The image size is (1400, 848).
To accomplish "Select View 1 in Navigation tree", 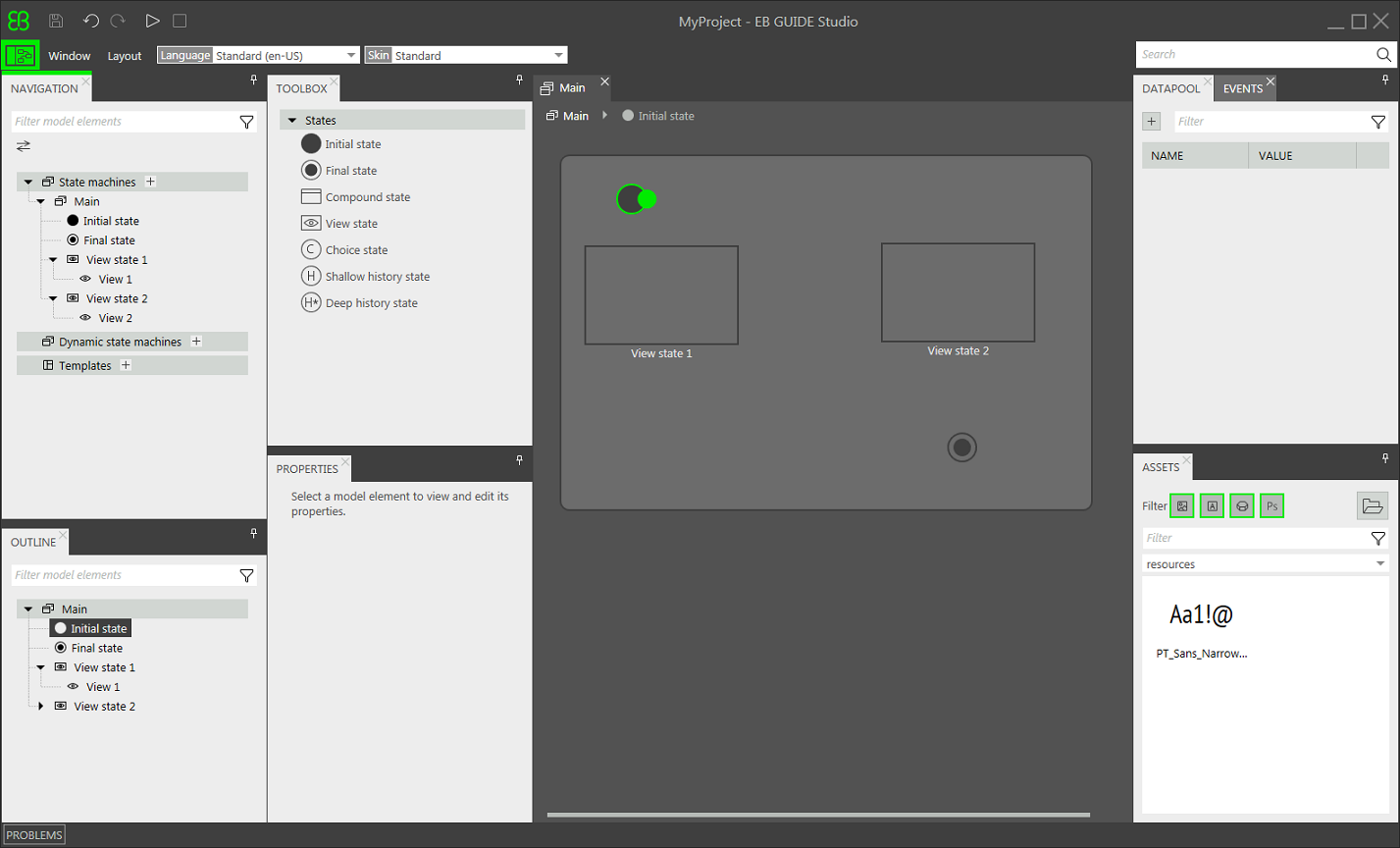I will (106, 279).
